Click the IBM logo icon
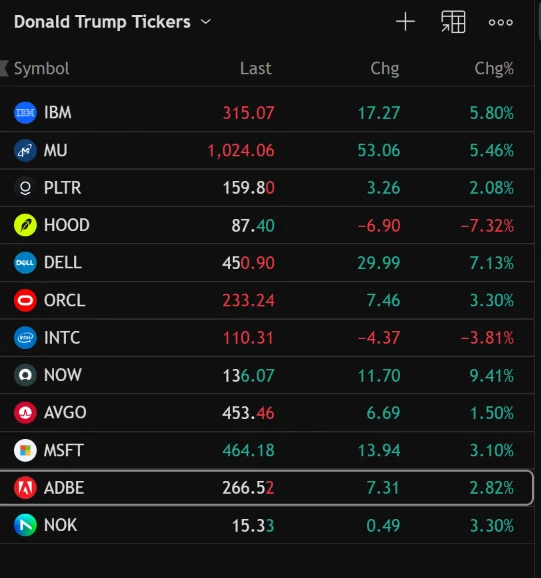Screen dimensions: 541x578 [x=25, y=113]
